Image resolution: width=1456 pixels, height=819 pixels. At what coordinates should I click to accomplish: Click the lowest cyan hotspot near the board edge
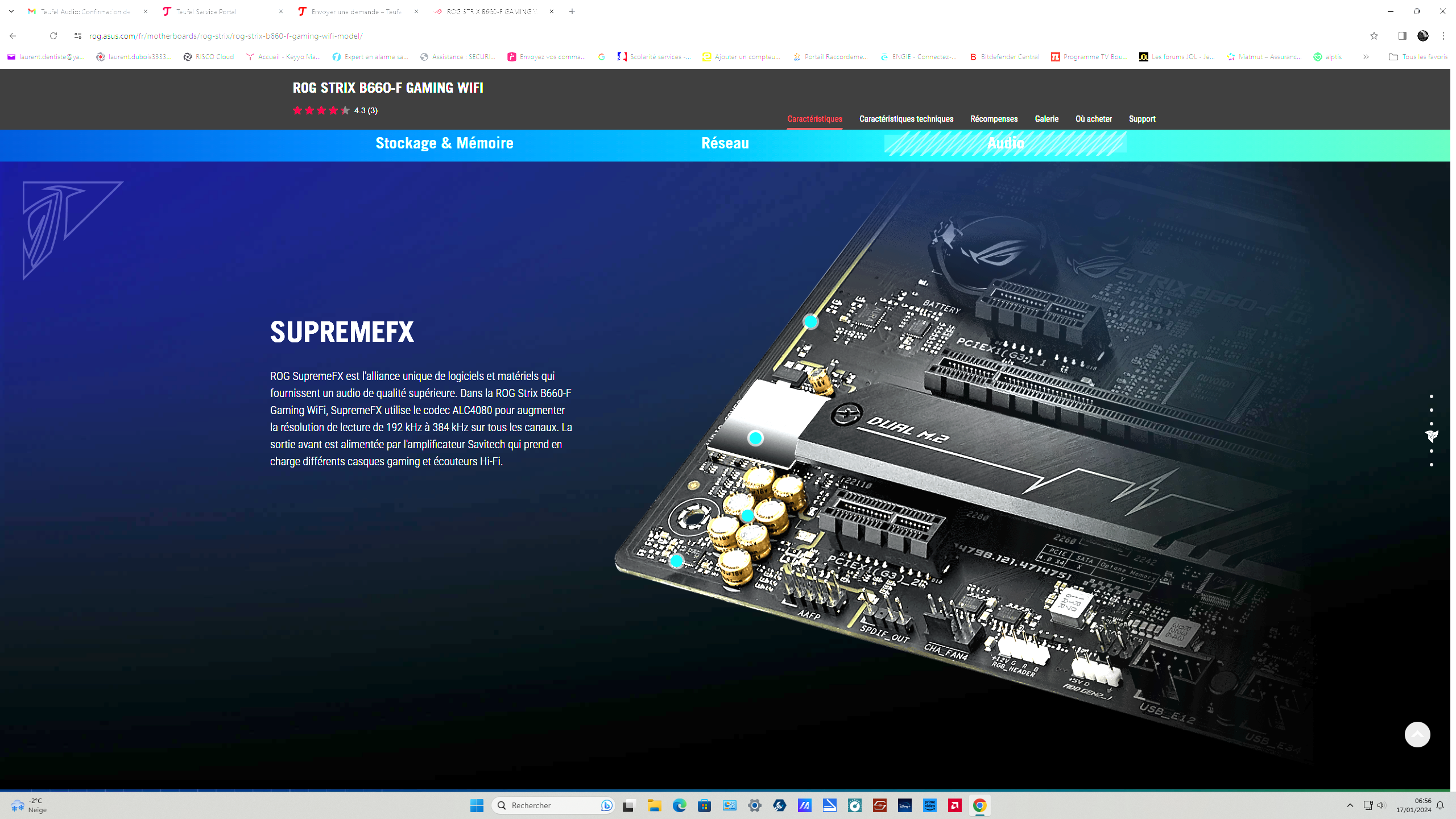point(676,561)
